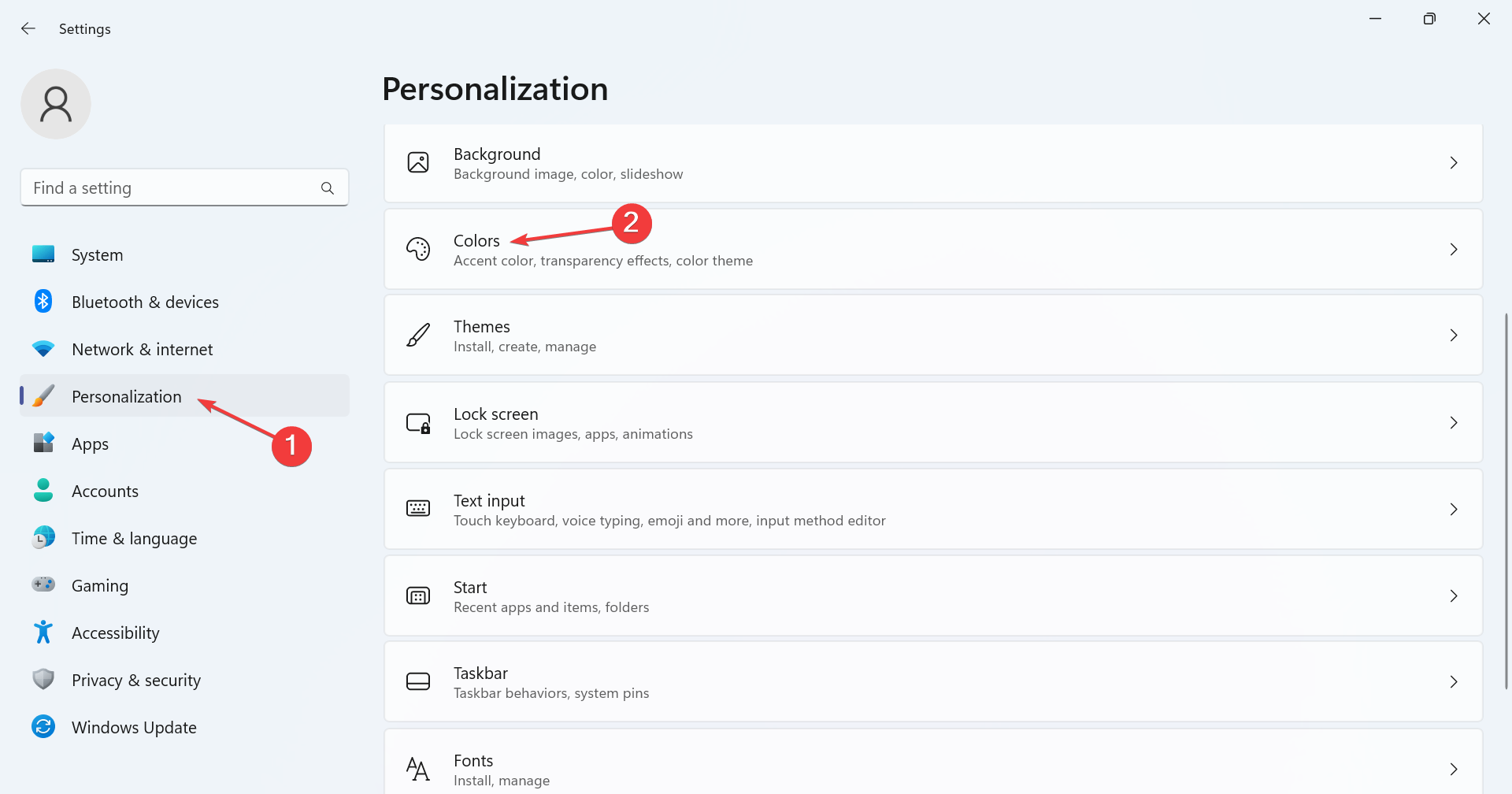Click the search magnifier icon
This screenshot has width=1512, height=794.
[x=328, y=188]
